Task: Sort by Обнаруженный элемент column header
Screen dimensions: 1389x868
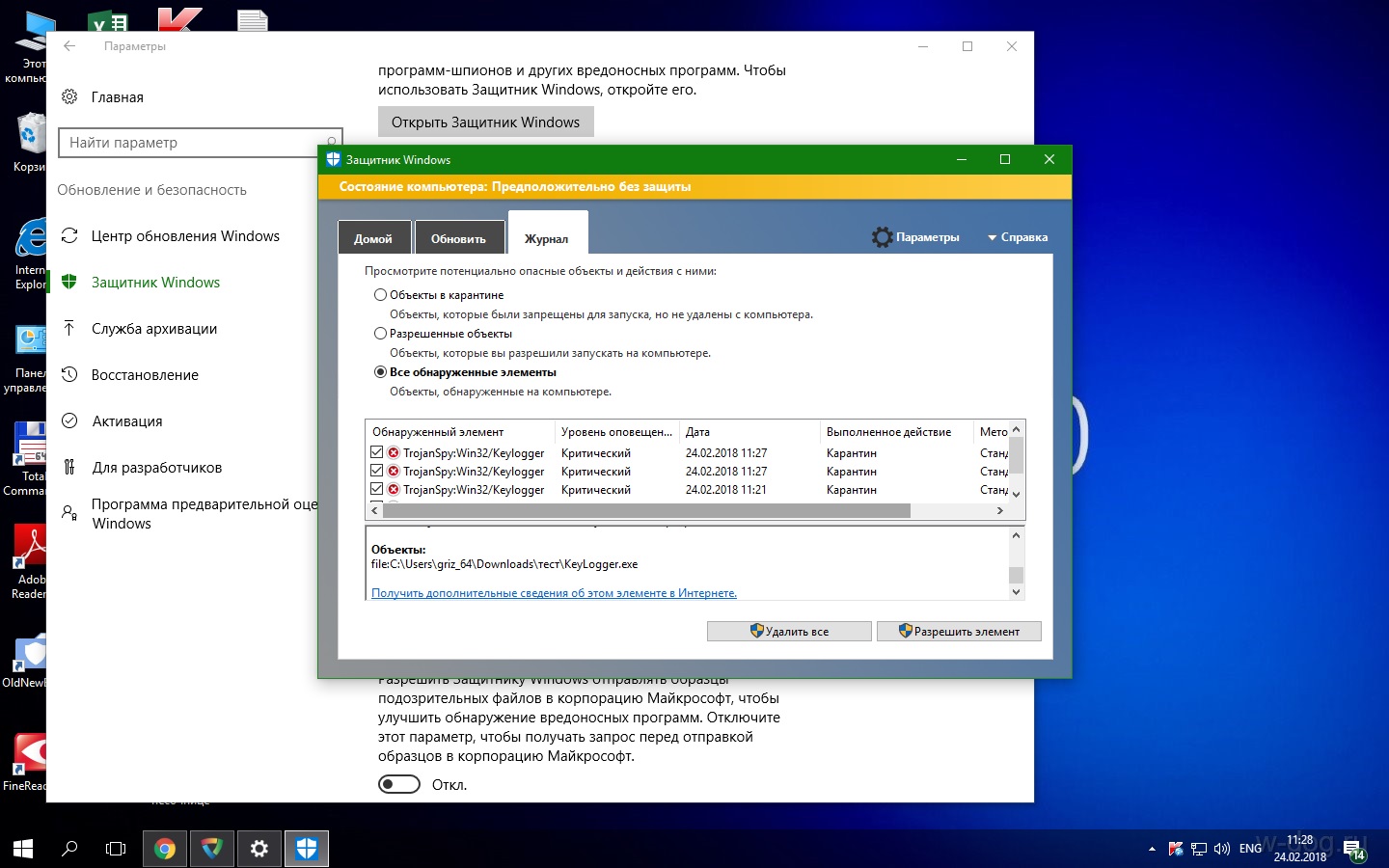Action: (x=460, y=432)
